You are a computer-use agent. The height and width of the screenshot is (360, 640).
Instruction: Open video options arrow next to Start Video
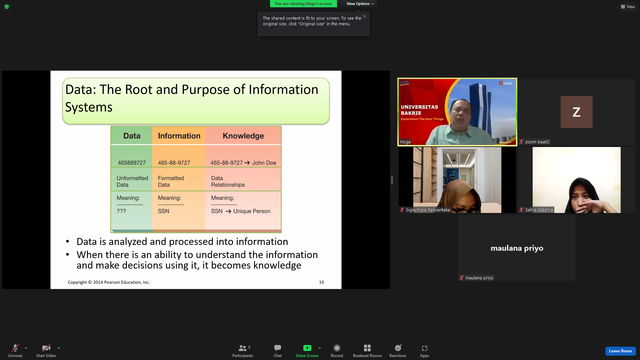[58, 348]
